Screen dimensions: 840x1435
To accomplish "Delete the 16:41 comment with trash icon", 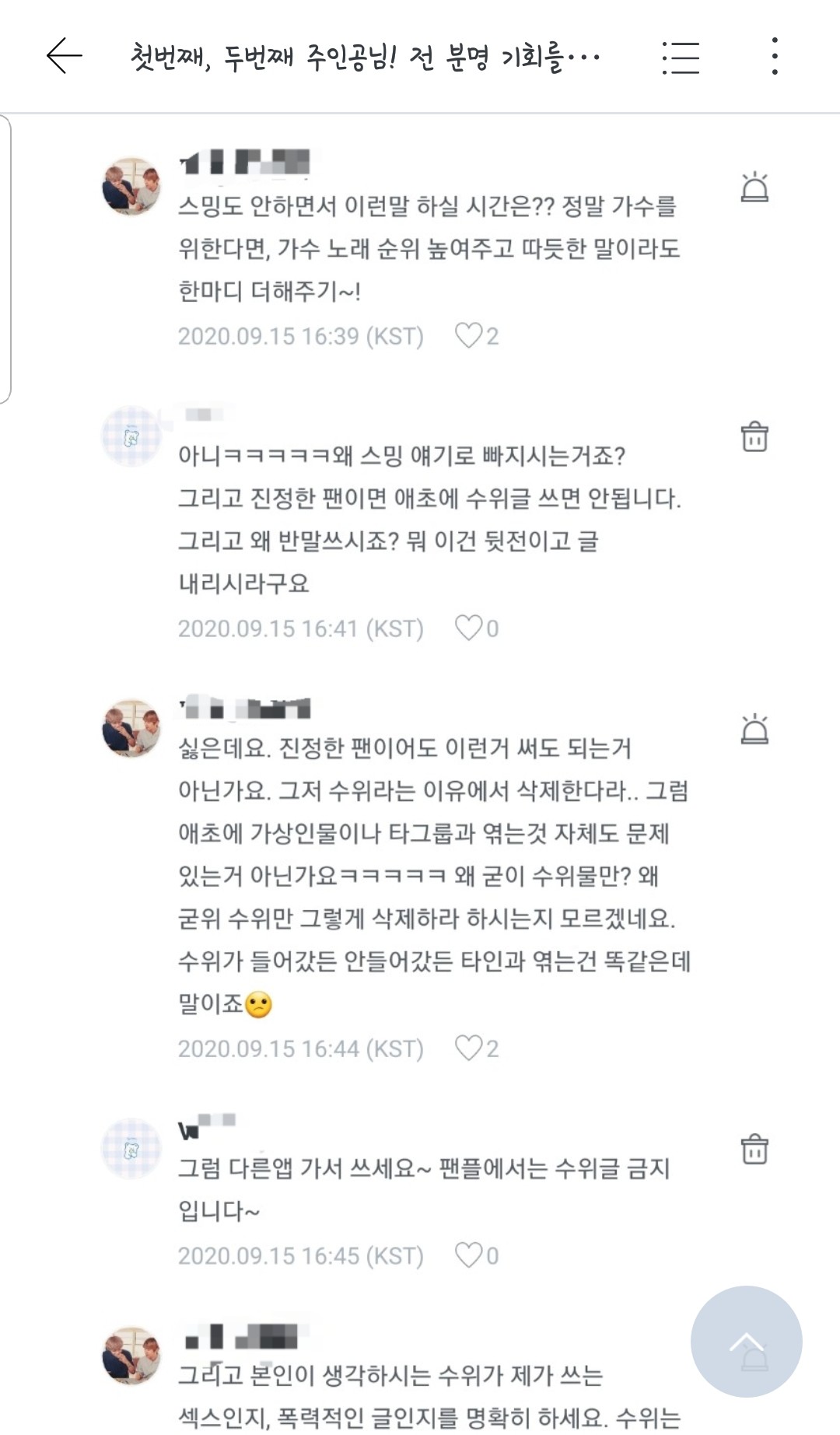I will (x=754, y=436).
